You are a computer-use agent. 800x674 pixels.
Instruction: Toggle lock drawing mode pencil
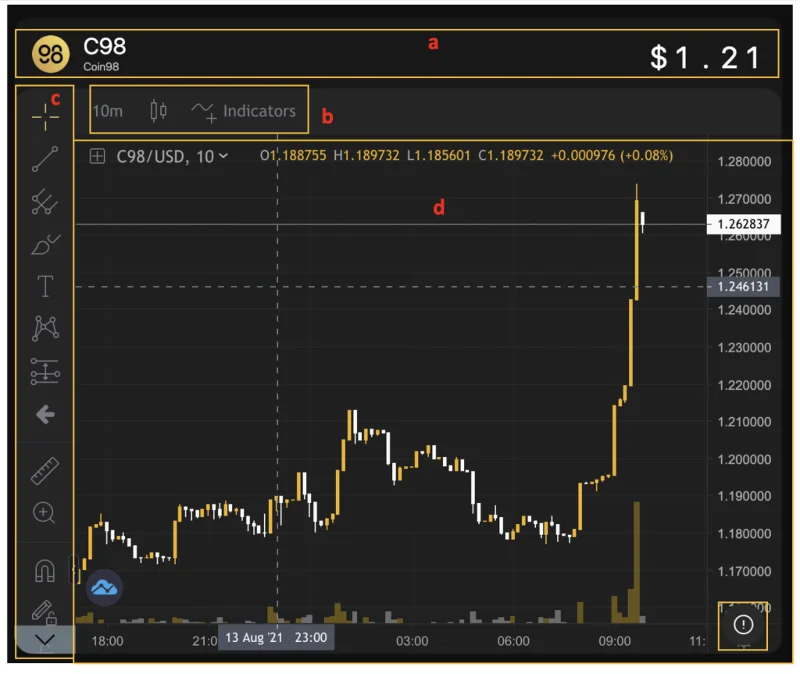(x=44, y=612)
